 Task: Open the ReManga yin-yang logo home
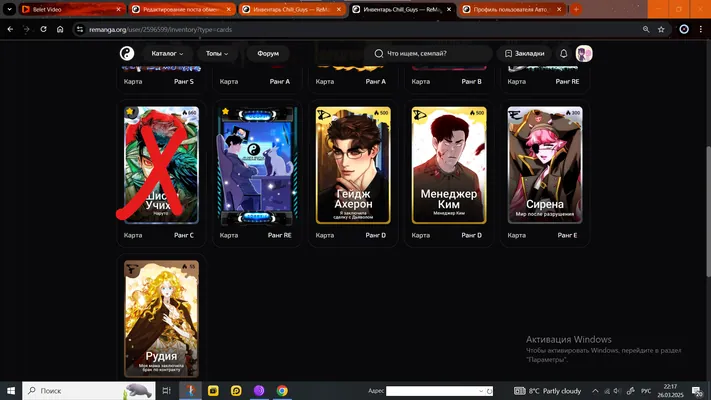coord(127,54)
